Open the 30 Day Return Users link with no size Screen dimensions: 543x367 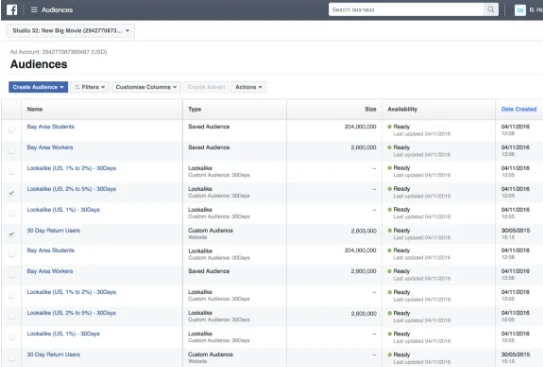coord(53,355)
